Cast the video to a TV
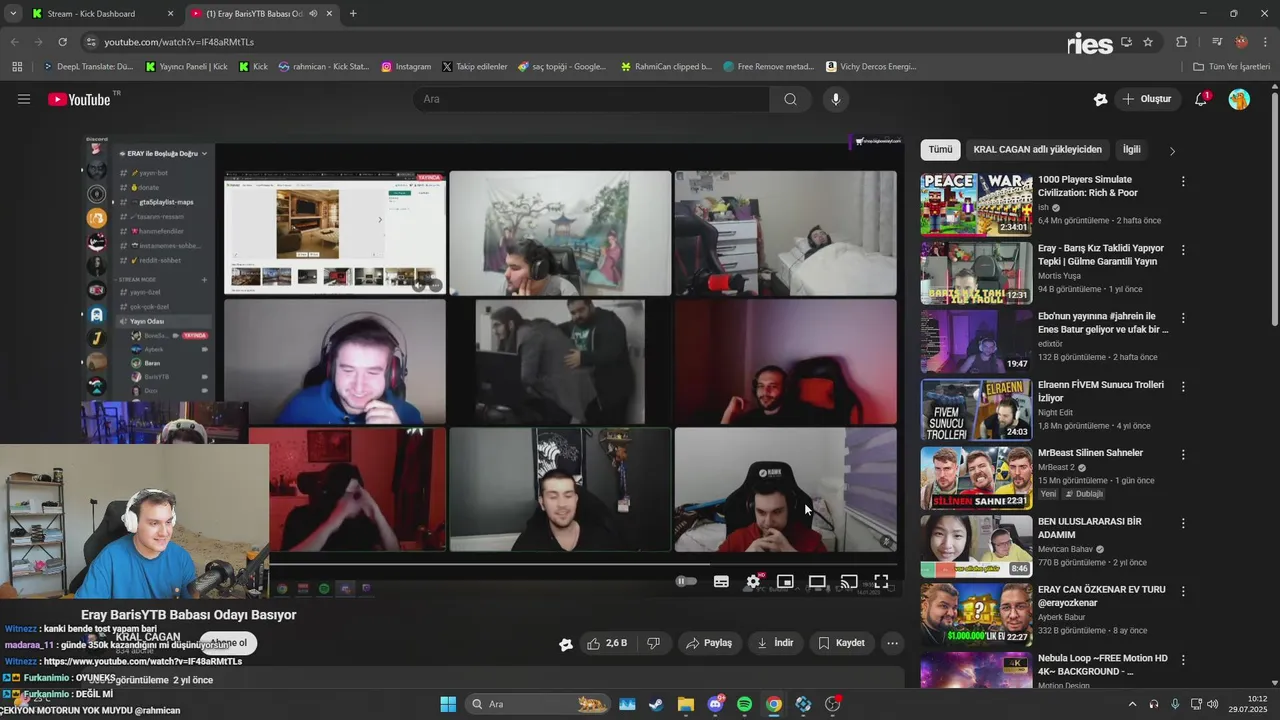This screenshot has height=720, width=1280. (x=849, y=581)
